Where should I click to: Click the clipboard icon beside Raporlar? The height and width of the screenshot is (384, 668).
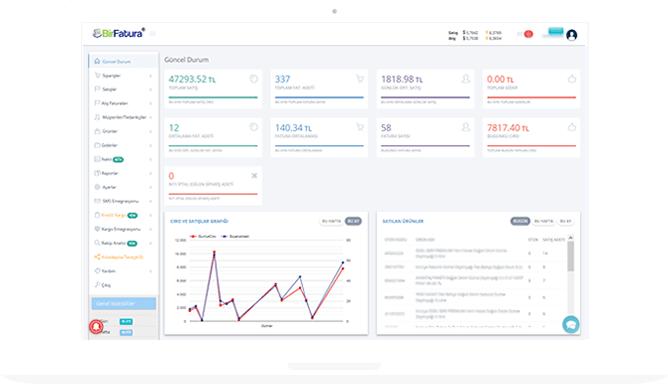pyautogui.click(x=97, y=173)
